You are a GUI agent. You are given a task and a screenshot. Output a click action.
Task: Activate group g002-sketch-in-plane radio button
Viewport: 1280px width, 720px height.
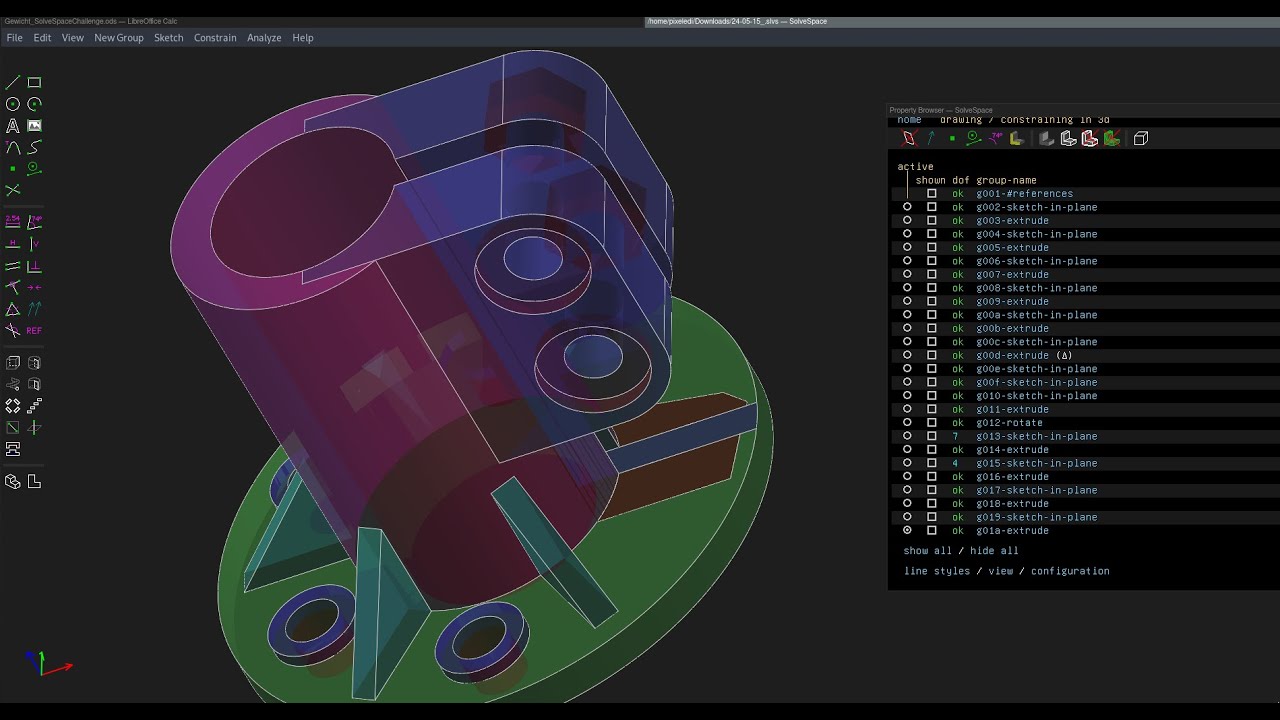point(907,207)
